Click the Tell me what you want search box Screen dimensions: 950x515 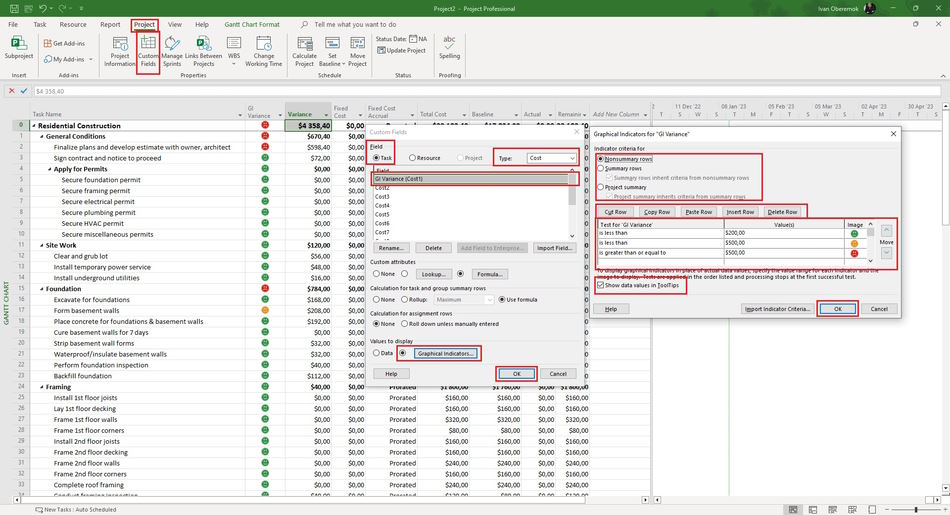click(355, 24)
